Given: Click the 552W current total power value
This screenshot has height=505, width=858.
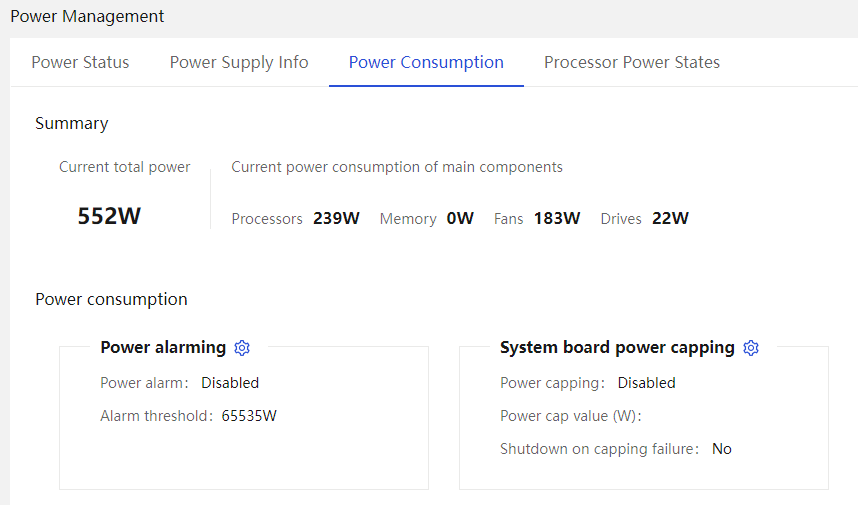Looking at the screenshot, I should pyautogui.click(x=109, y=216).
